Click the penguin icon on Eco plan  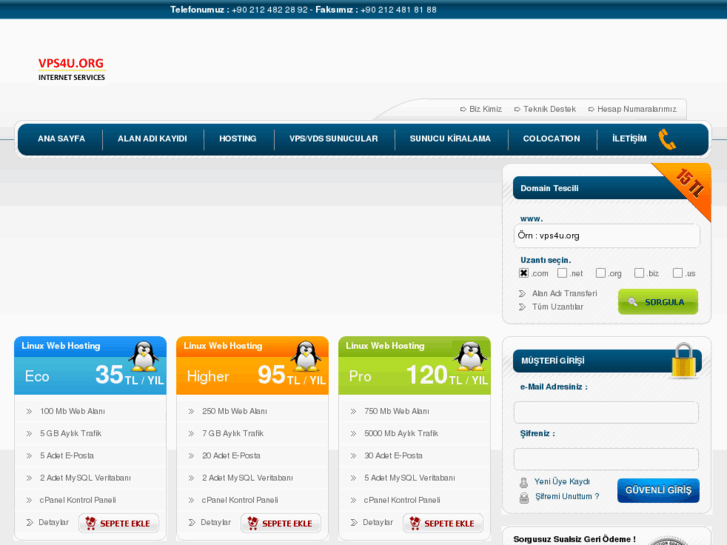143,356
